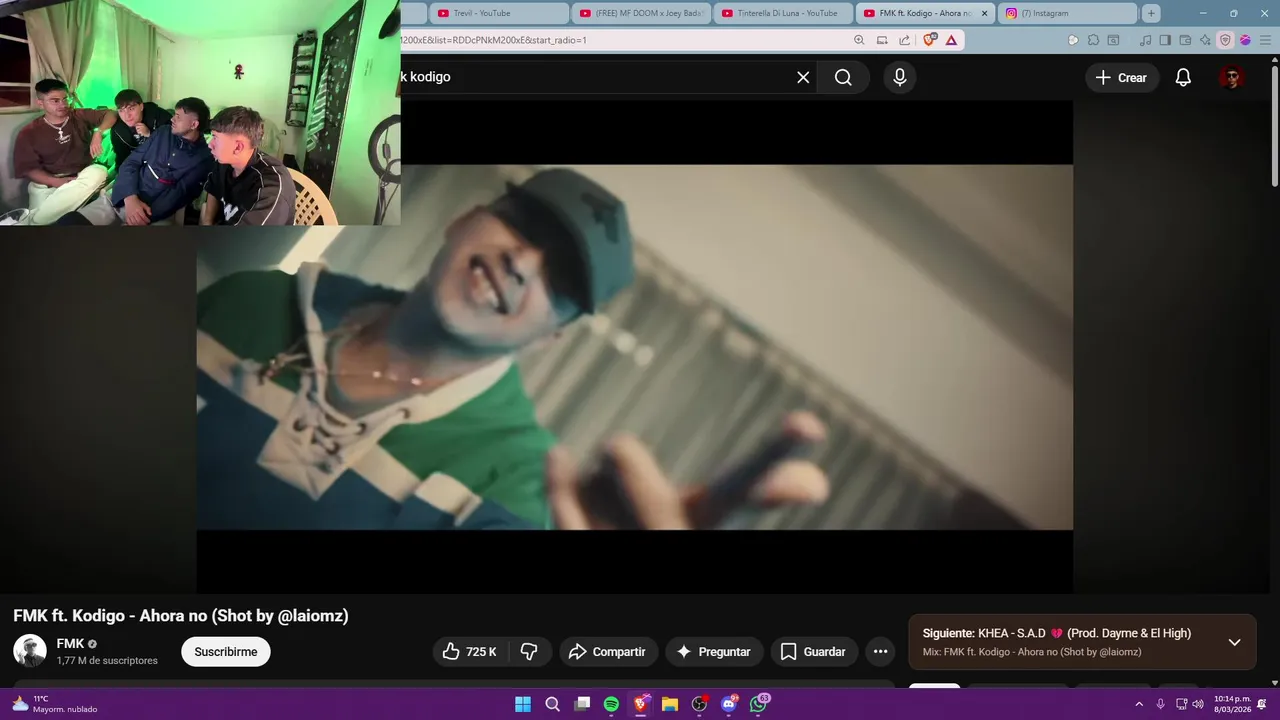
Task: Dislike the video
Action: click(530, 652)
